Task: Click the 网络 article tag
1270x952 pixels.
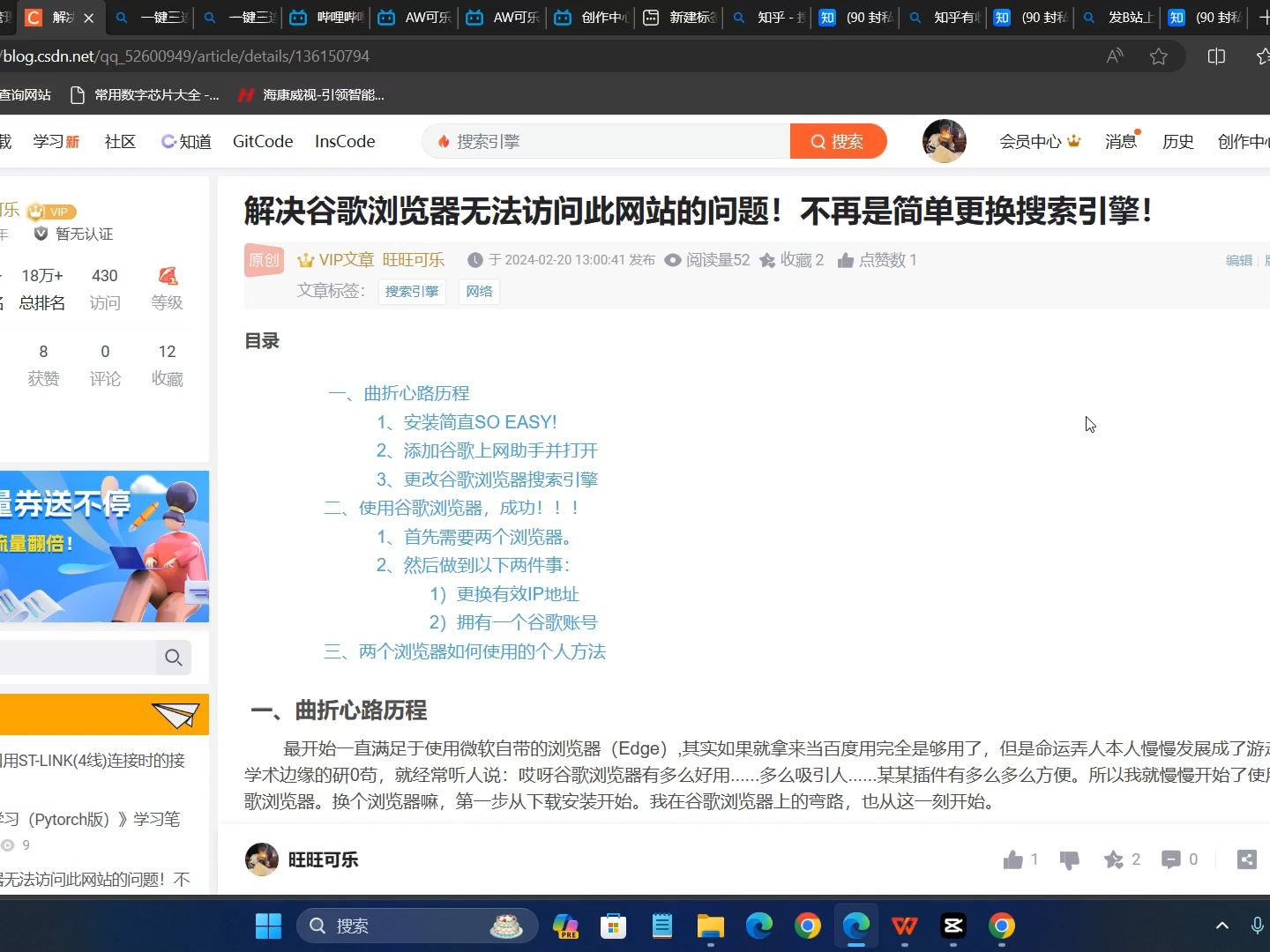Action: (x=479, y=292)
